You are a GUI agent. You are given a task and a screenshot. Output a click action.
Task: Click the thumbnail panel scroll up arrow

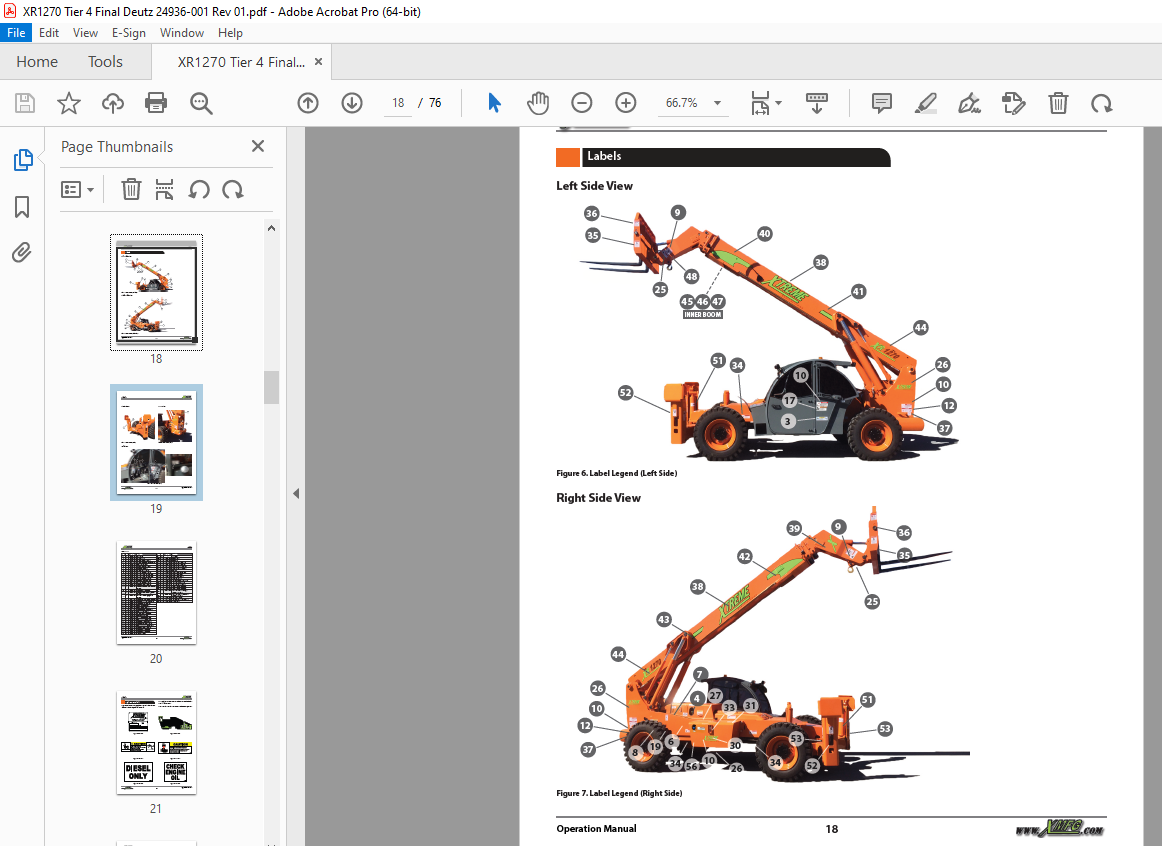(271, 228)
